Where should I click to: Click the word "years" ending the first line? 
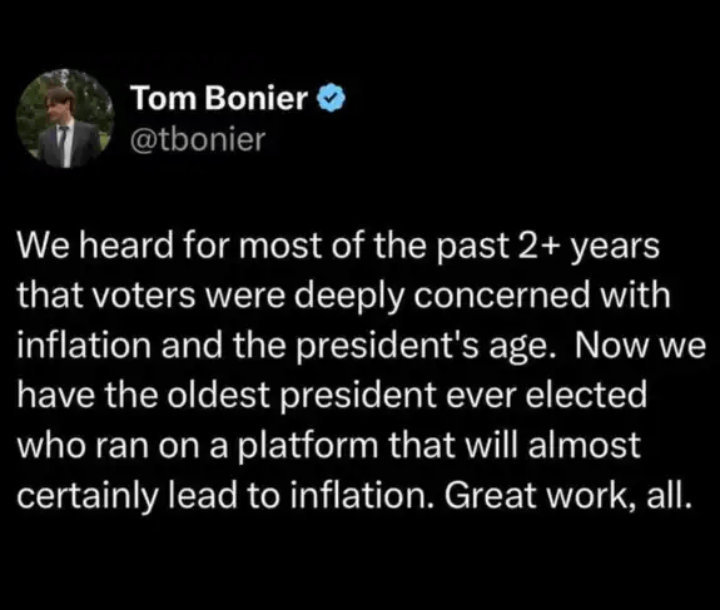tap(615, 247)
